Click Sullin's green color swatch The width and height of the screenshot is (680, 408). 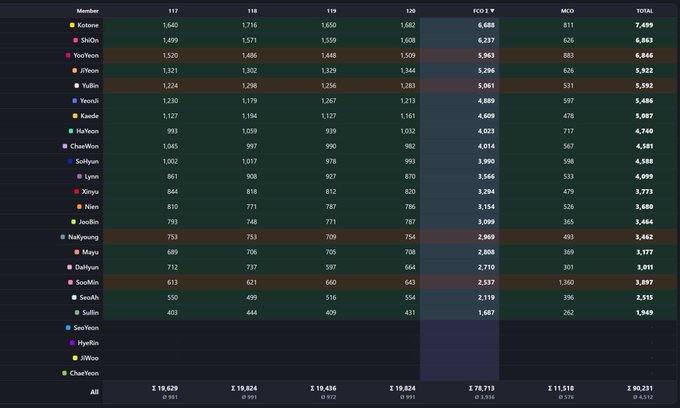coord(77,313)
